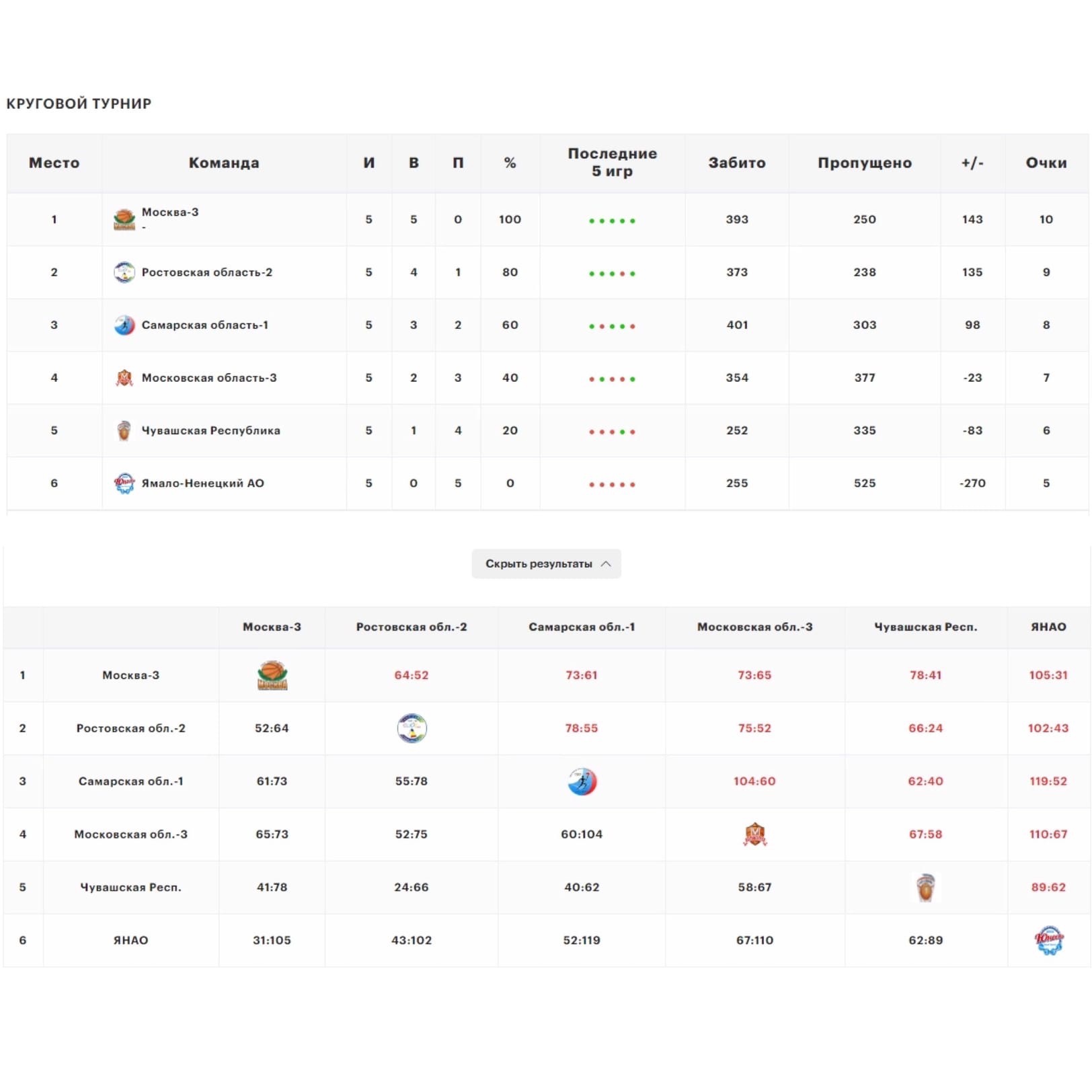
Task: Open Чувашская Республика team name link
Action: [x=210, y=430]
